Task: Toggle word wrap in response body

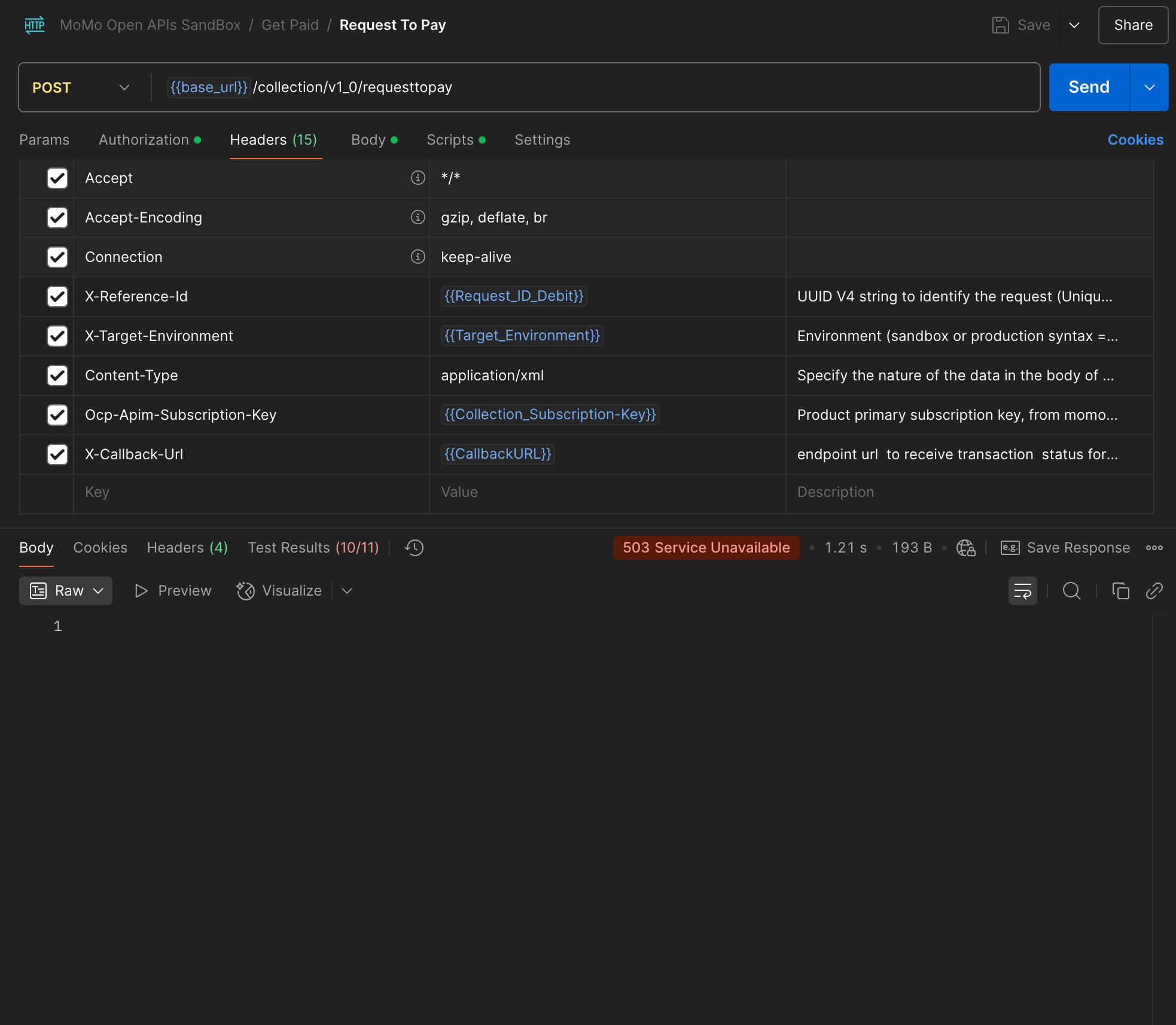Action: 1022,591
